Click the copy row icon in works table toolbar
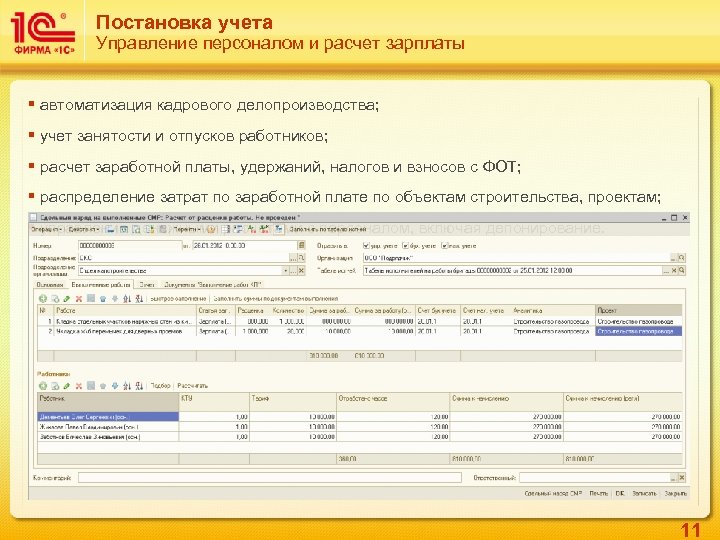This screenshot has width=720, height=540. click(55, 298)
